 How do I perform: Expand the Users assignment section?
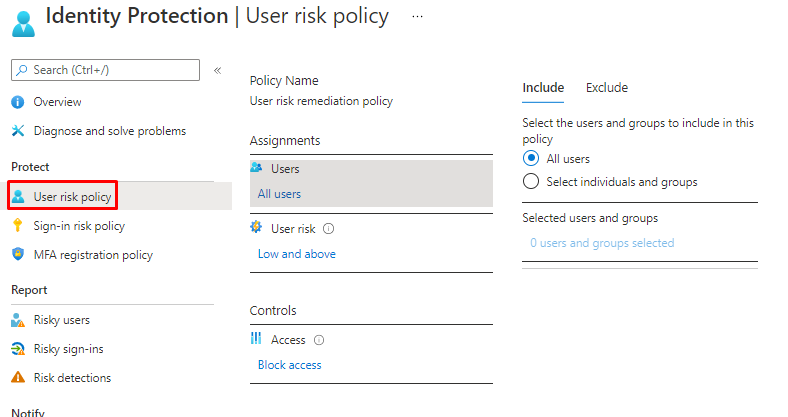285,169
